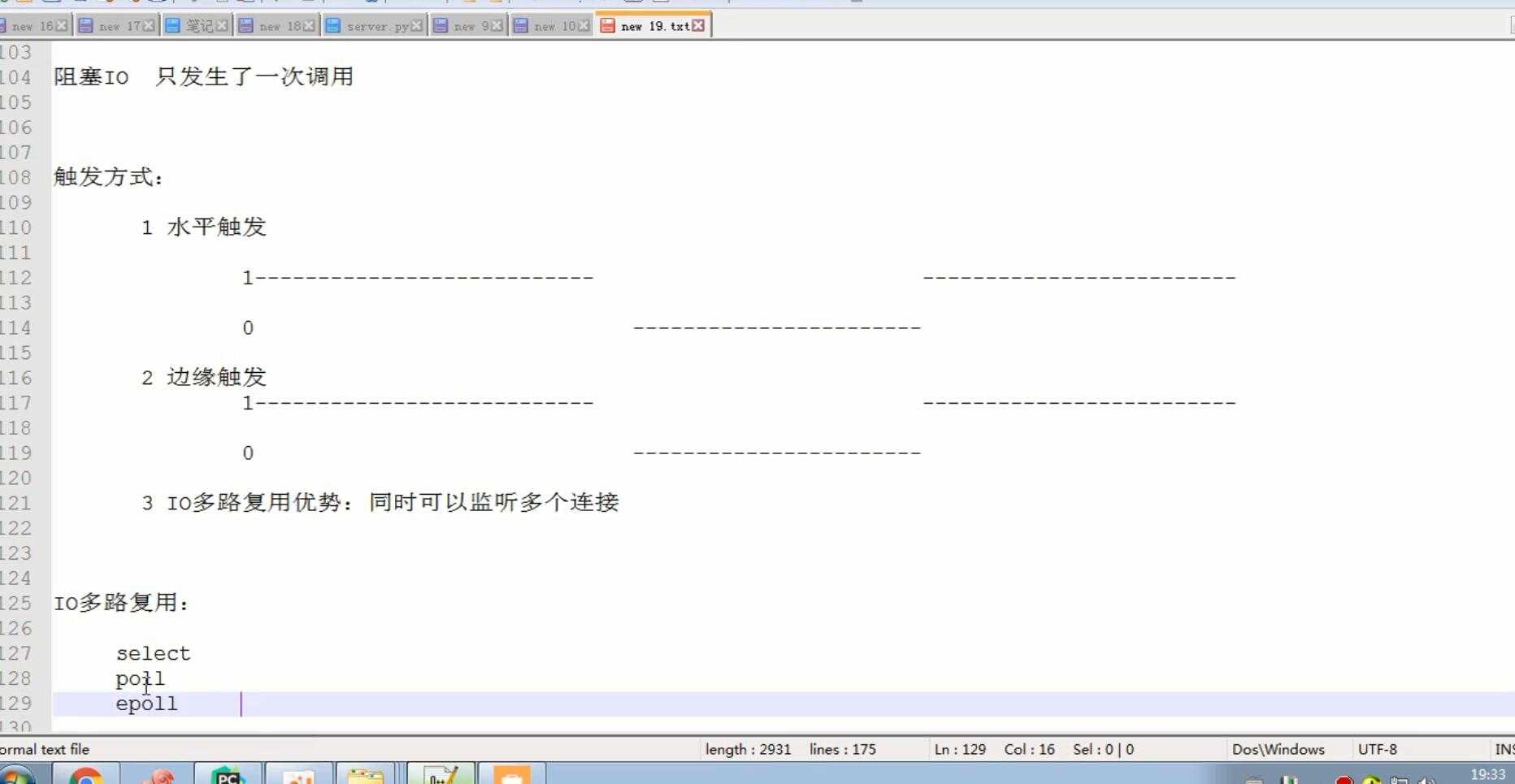The image size is (1515, 784).
Task: Click line number 121 in the margin
Action: tap(15, 503)
